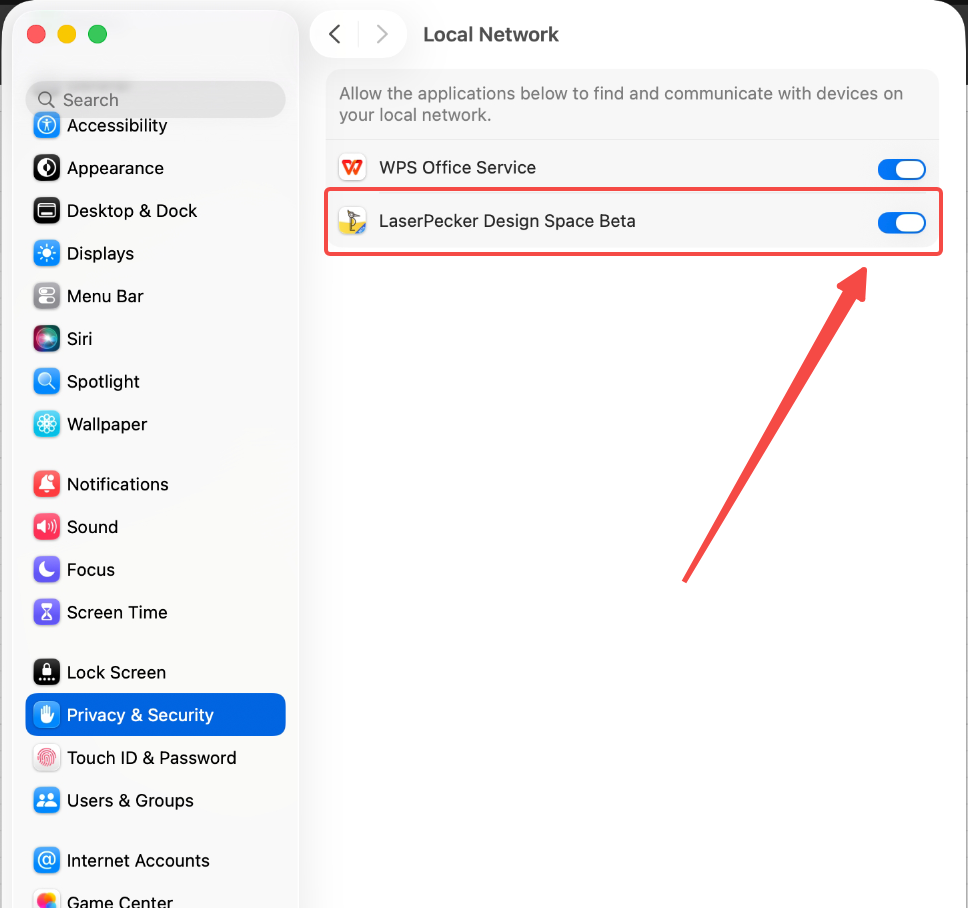Open Notifications settings
The image size is (968, 908).
click(x=155, y=484)
